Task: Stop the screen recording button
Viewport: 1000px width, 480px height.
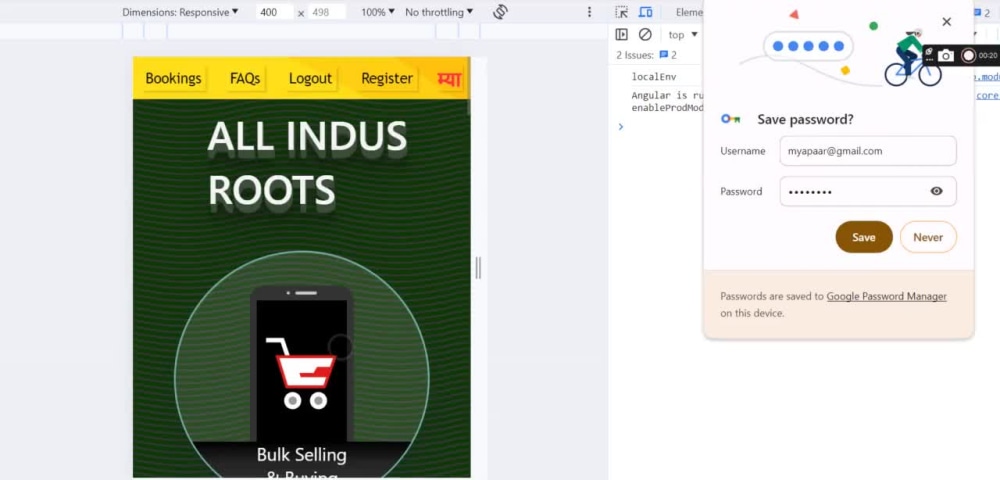Action: pyautogui.click(x=968, y=56)
